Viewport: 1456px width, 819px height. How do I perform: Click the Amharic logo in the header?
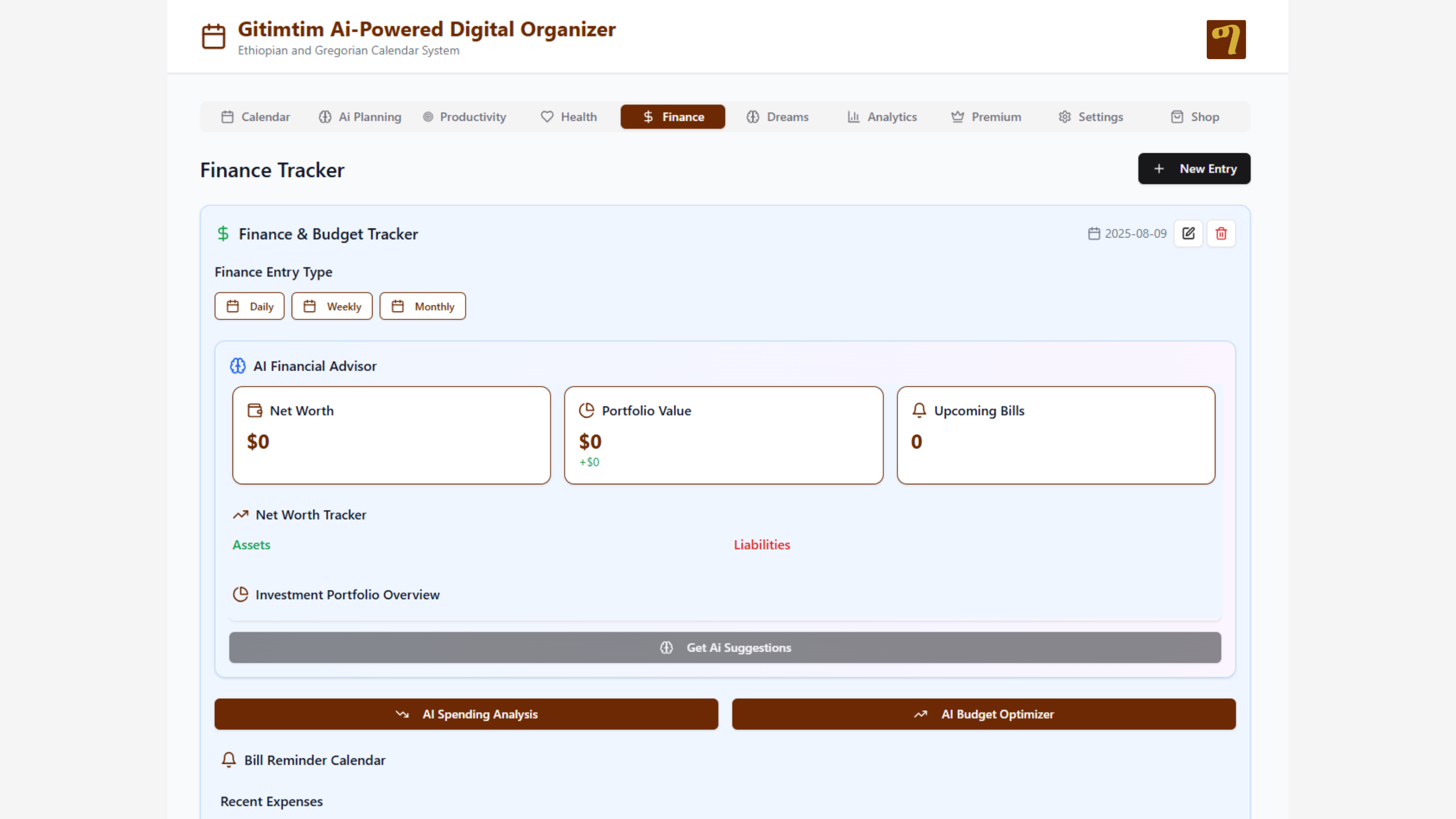pyautogui.click(x=1225, y=39)
